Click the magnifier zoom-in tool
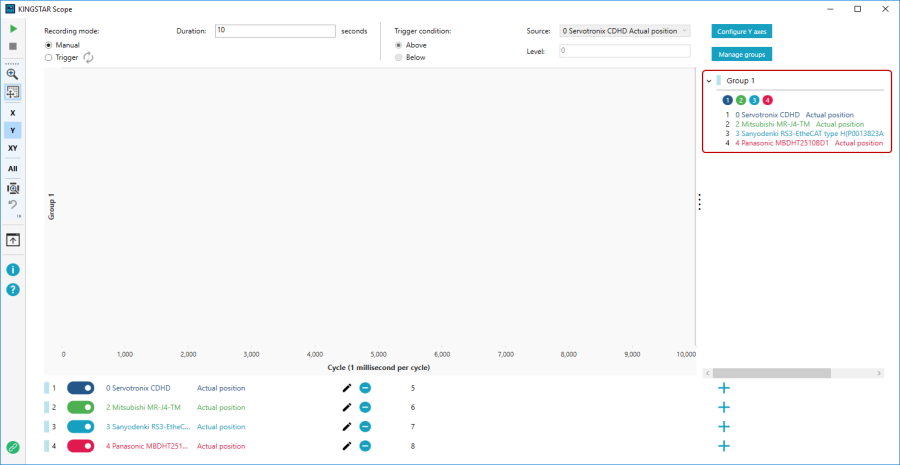This screenshot has height=465, width=900. (x=12, y=74)
